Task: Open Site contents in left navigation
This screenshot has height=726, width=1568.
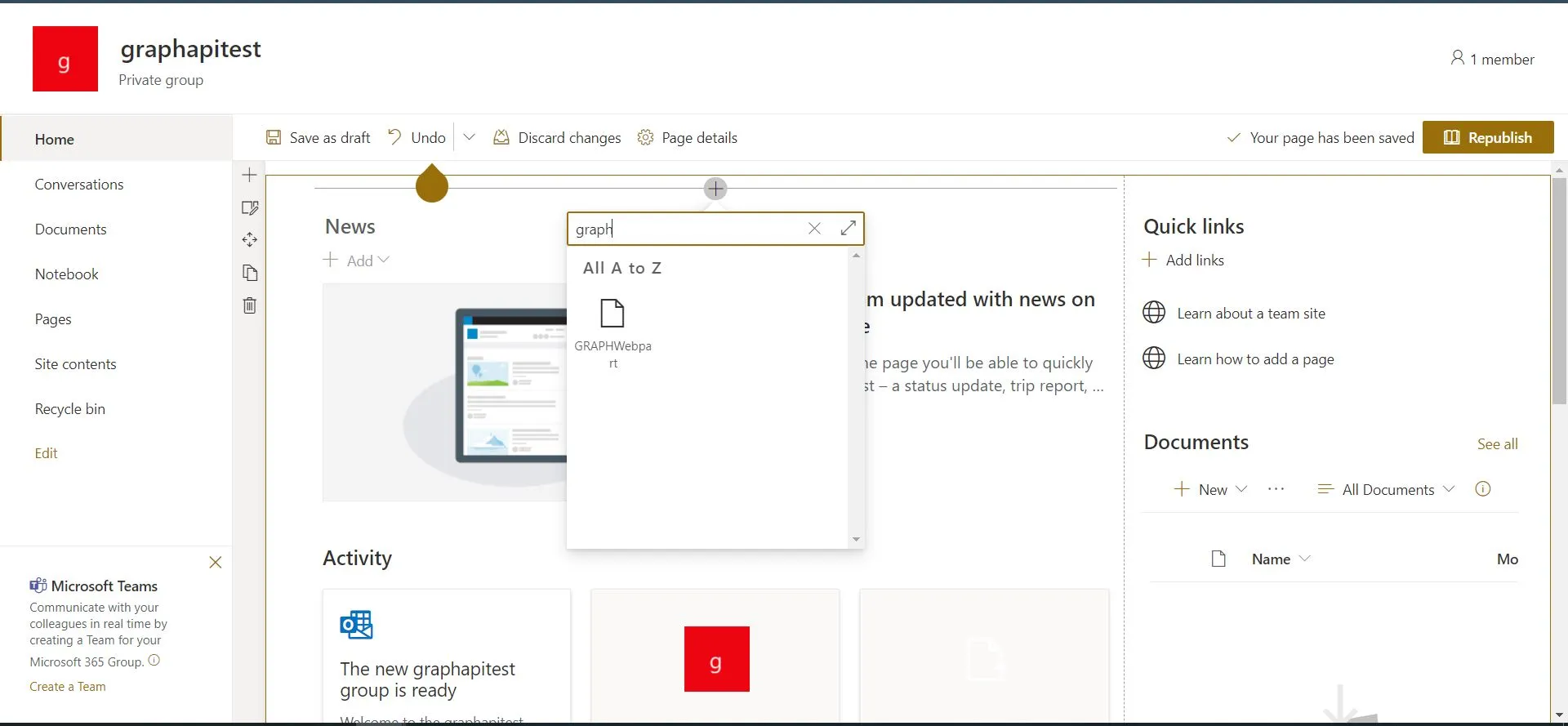Action: (x=75, y=364)
